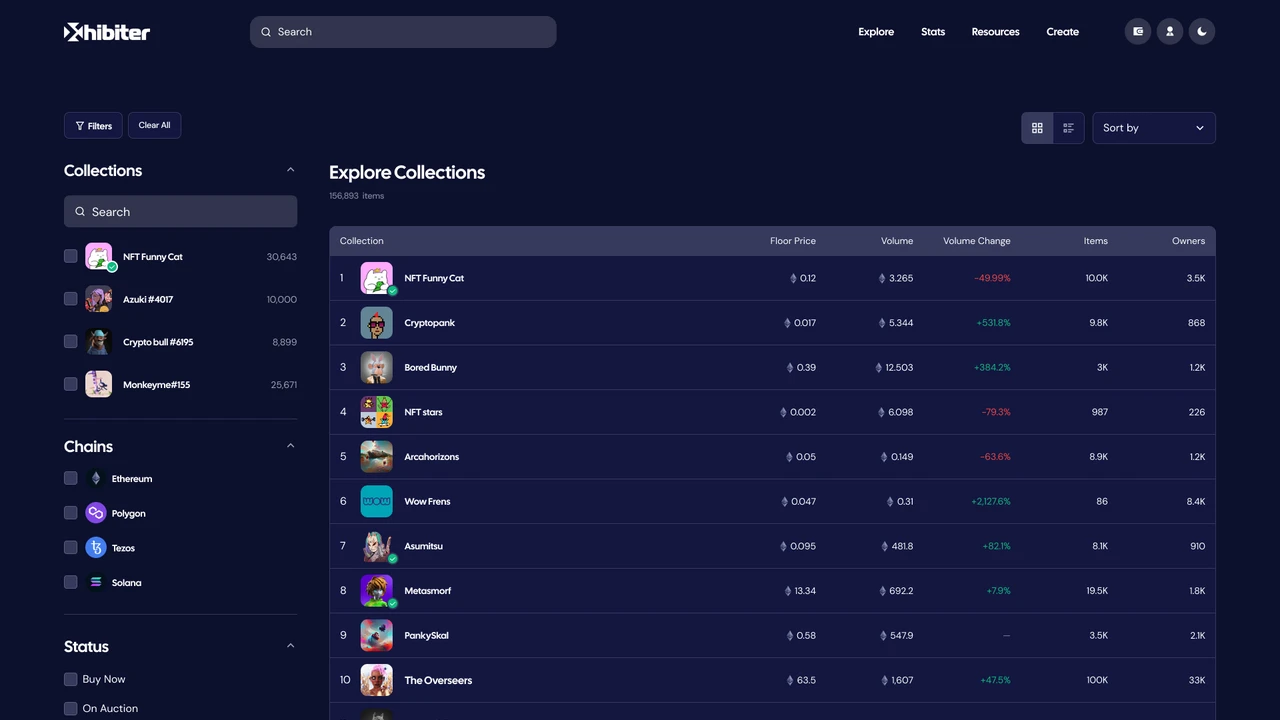Open NFT stars thumbnail in table
Screen dimensions: 1280x720
click(x=377, y=412)
